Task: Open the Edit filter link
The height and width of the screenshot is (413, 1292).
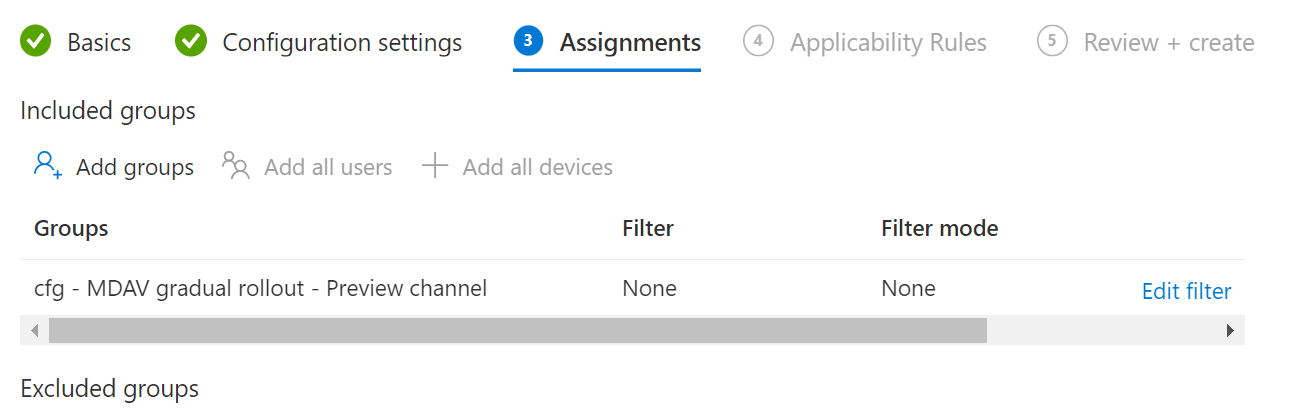Action: coord(1186,291)
